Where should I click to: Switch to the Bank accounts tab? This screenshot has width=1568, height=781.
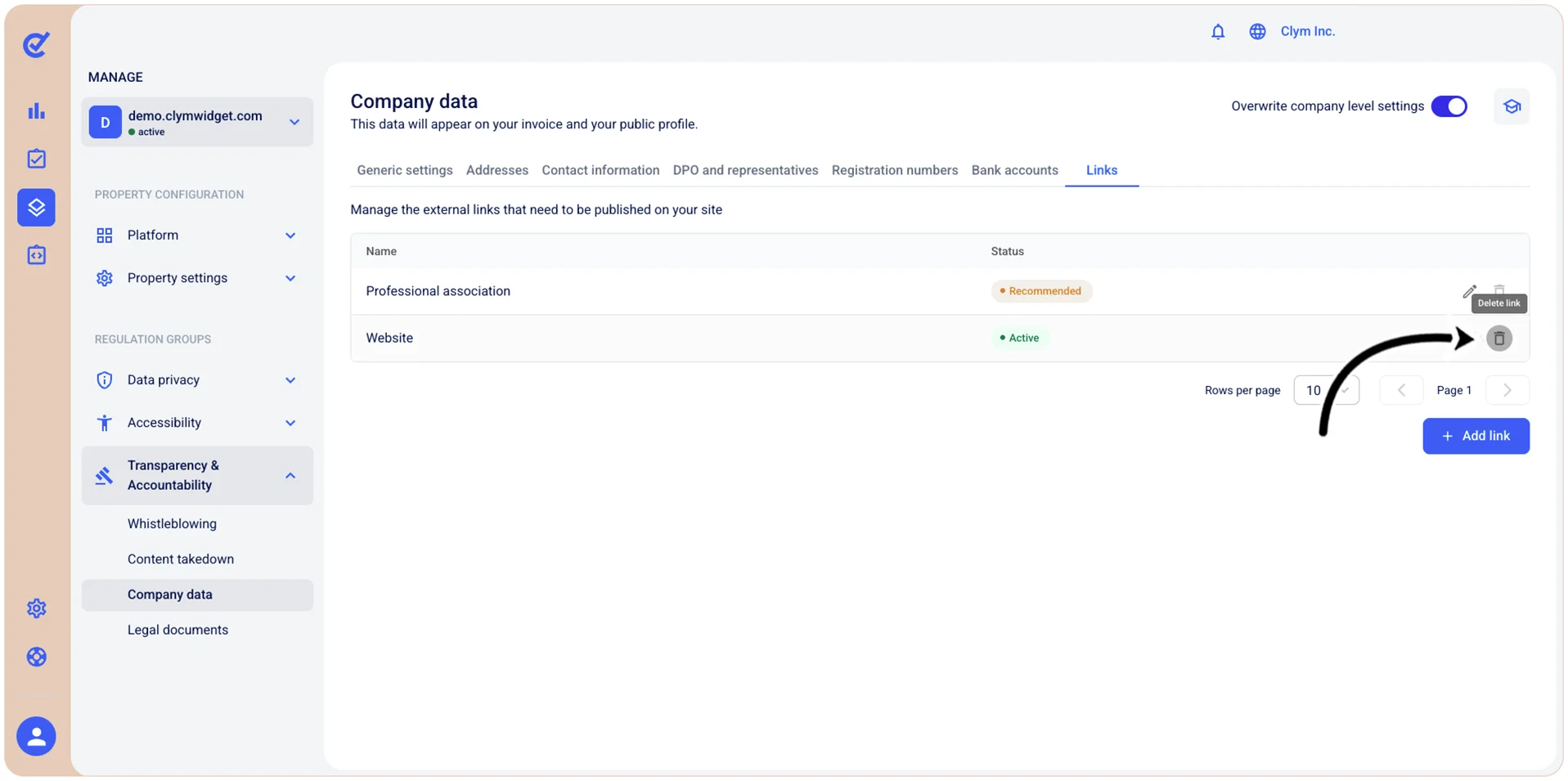1014,170
